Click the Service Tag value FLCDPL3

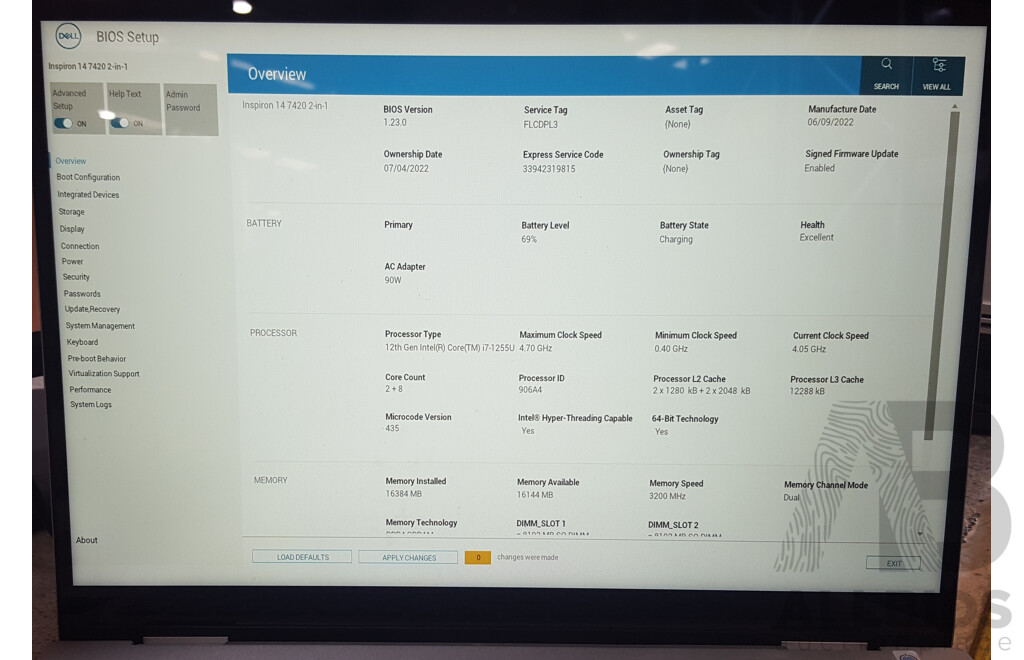(x=540, y=124)
